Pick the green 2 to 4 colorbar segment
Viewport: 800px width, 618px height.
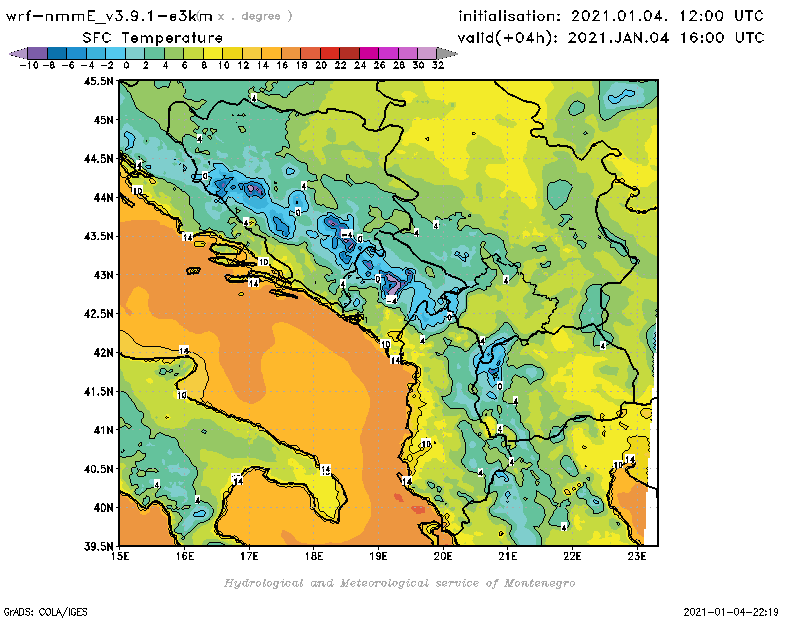[x=155, y=53]
